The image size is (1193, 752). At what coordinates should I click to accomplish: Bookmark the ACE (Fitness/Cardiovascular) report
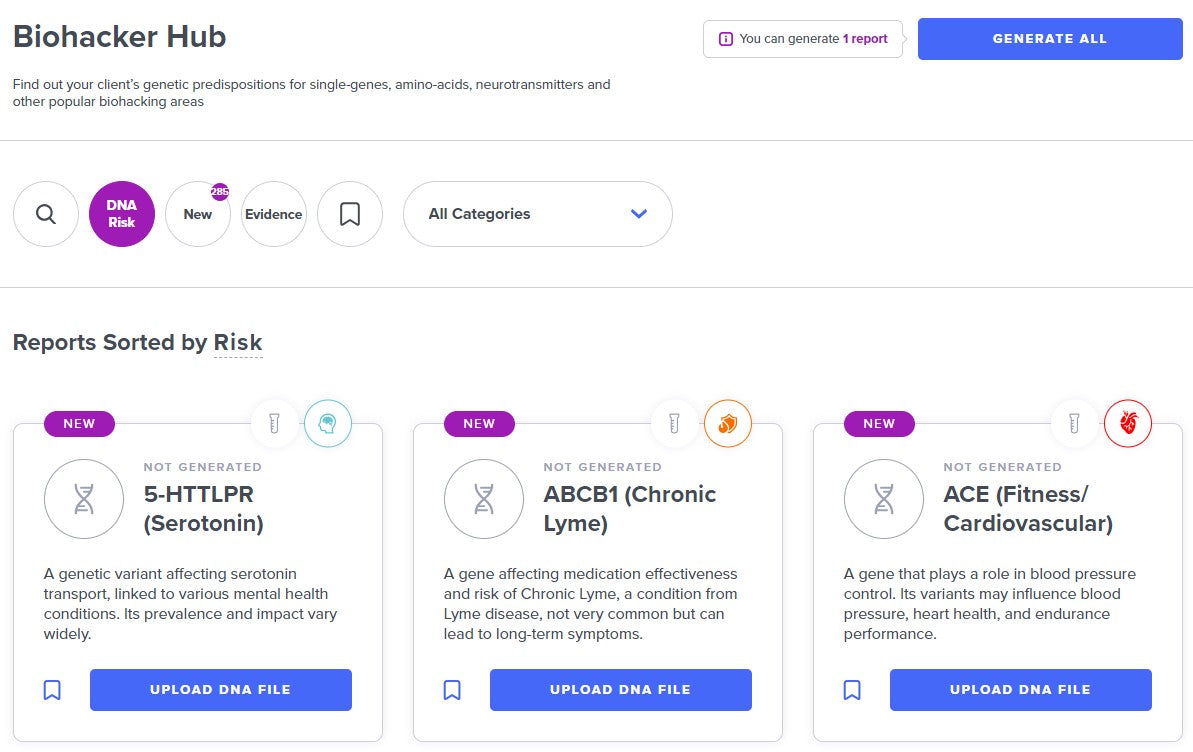[852, 690]
